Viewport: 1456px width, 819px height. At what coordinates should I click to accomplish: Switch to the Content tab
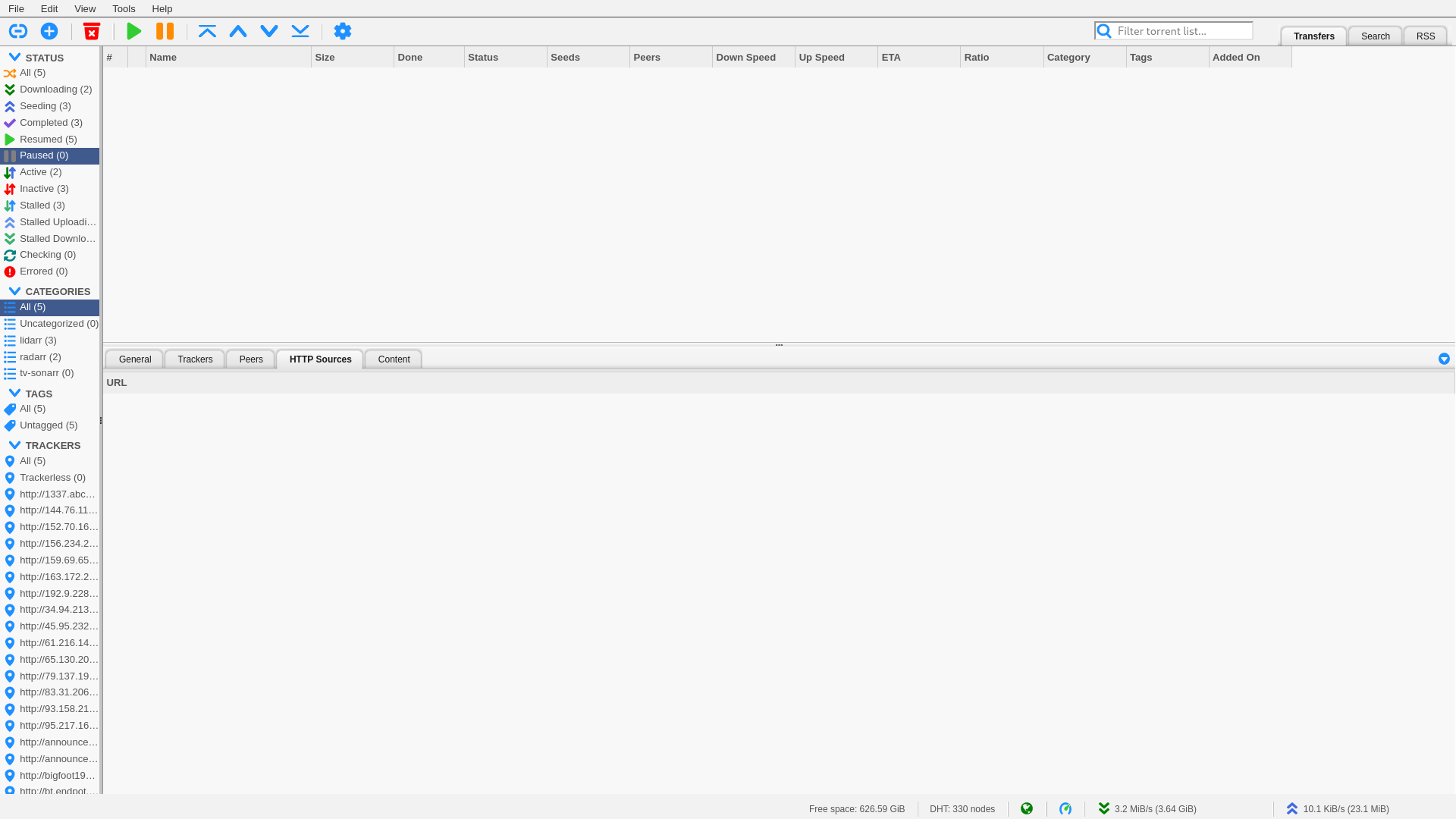(x=393, y=358)
